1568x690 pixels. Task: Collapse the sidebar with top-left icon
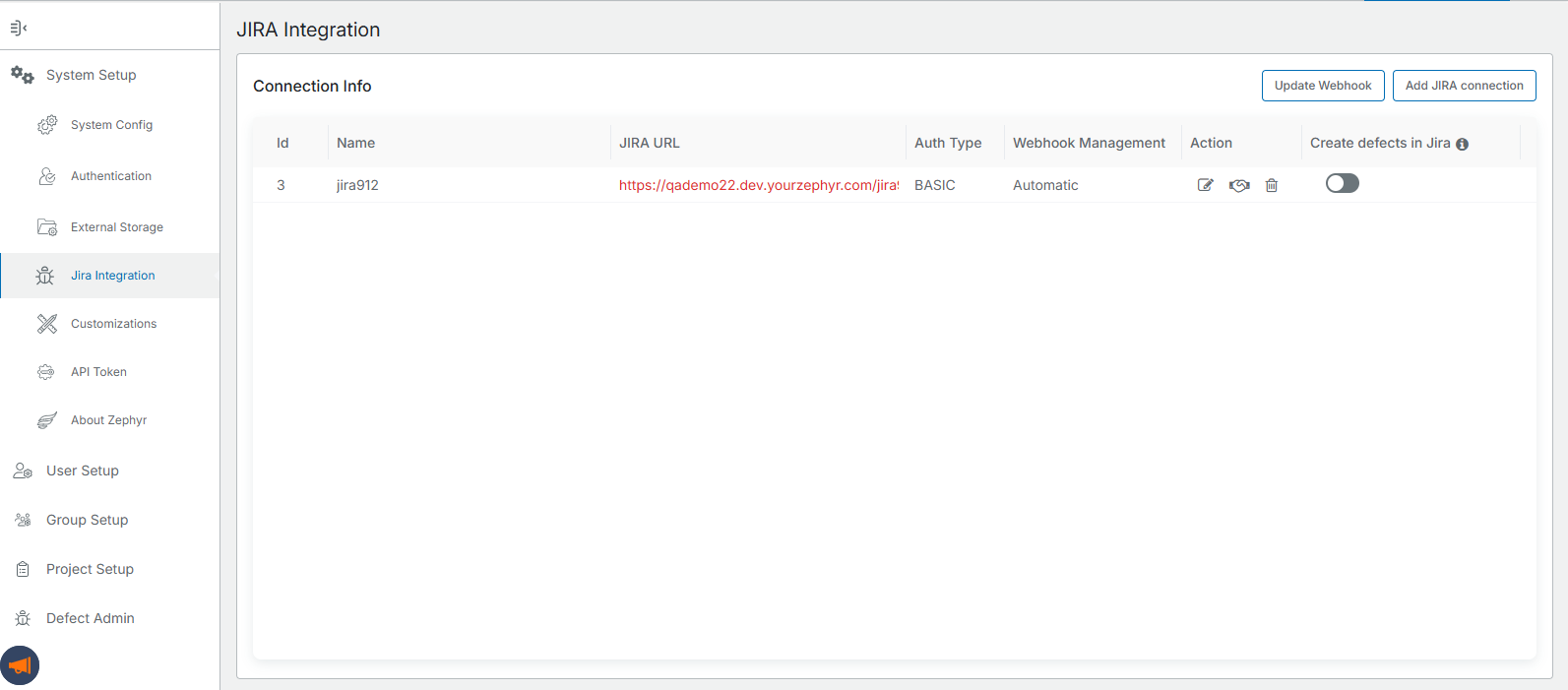[x=18, y=28]
